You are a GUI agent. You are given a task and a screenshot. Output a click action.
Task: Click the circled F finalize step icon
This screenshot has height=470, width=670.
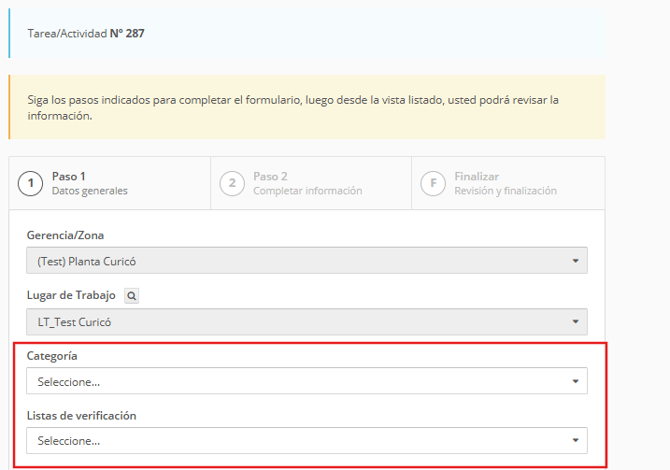pos(432,184)
